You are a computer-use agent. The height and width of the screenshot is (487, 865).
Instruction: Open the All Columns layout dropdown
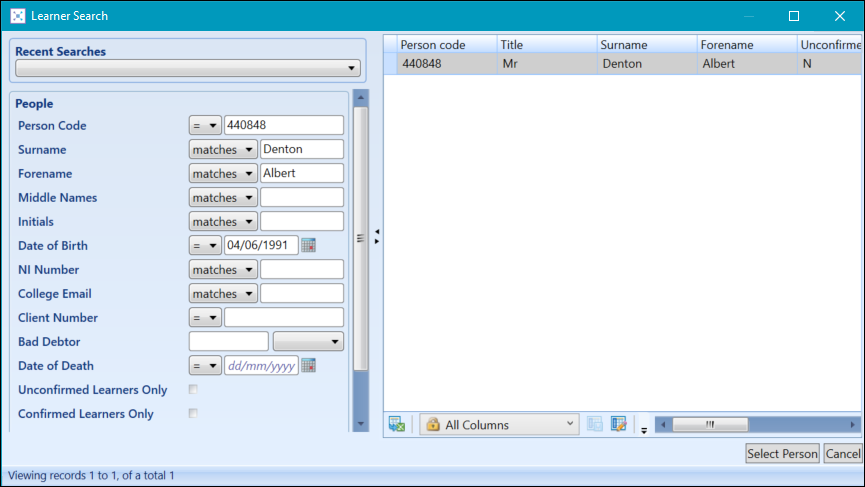click(x=499, y=424)
